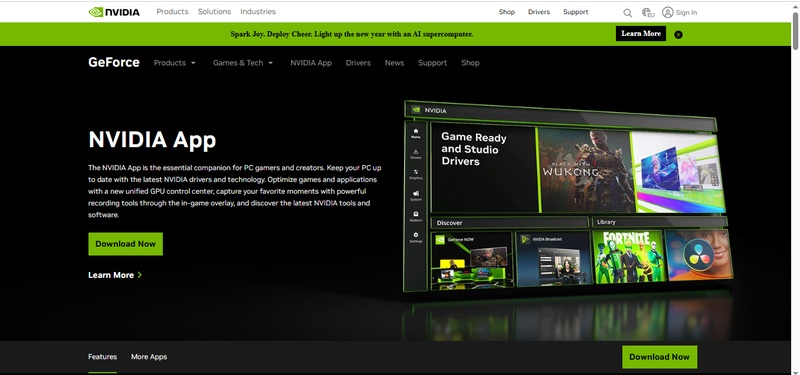Click Learn More button in green banner

[x=641, y=34]
